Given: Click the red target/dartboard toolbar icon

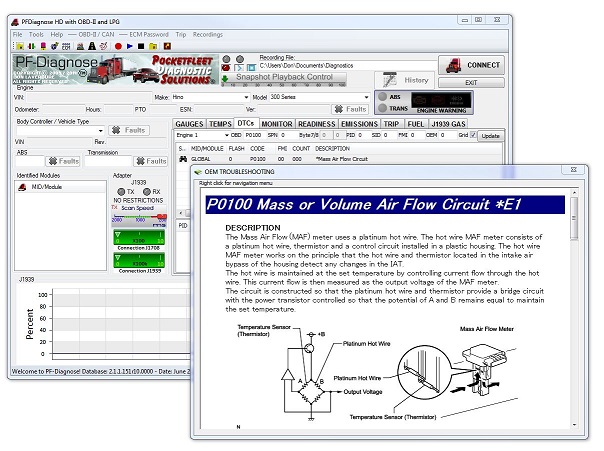Looking at the screenshot, I should point(103,46).
